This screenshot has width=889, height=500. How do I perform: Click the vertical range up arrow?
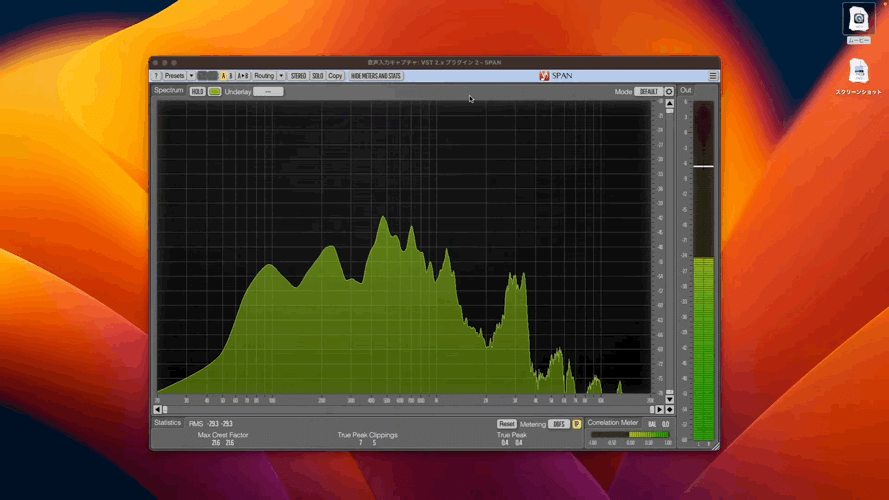670,103
